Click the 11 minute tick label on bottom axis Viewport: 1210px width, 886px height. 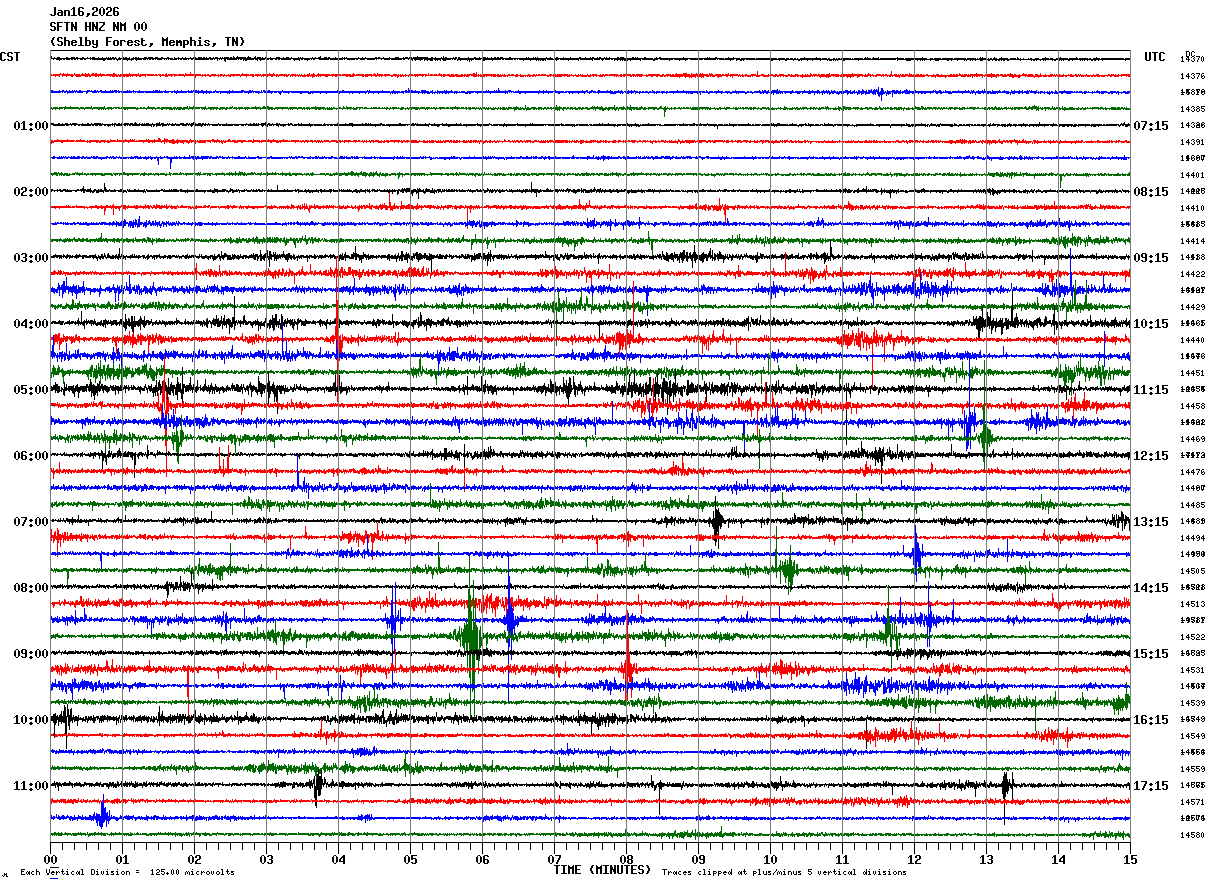(x=842, y=859)
